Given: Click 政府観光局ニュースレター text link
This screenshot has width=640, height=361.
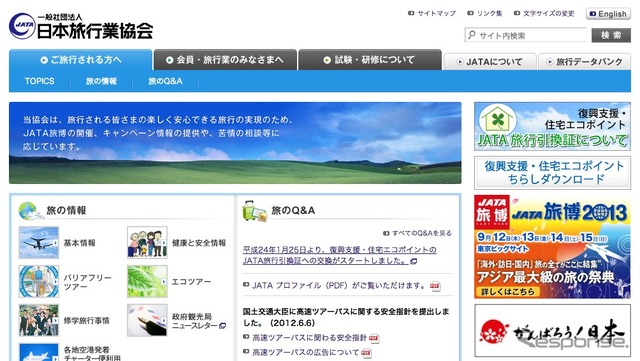Looking at the screenshot, I should (195, 321).
